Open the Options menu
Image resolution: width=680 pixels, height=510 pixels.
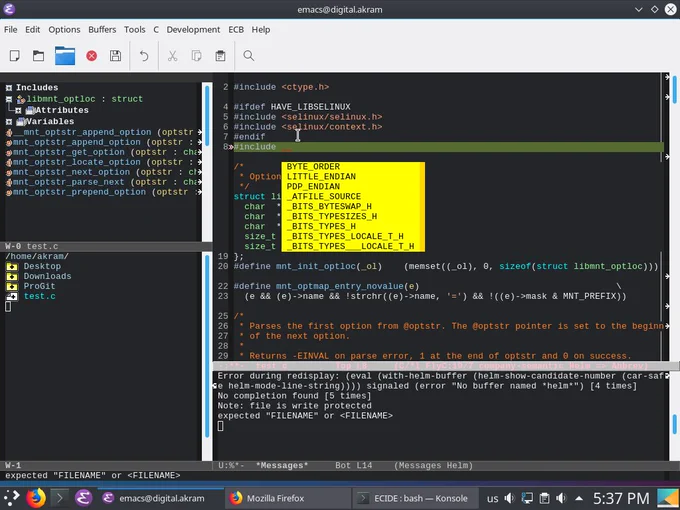(x=64, y=29)
